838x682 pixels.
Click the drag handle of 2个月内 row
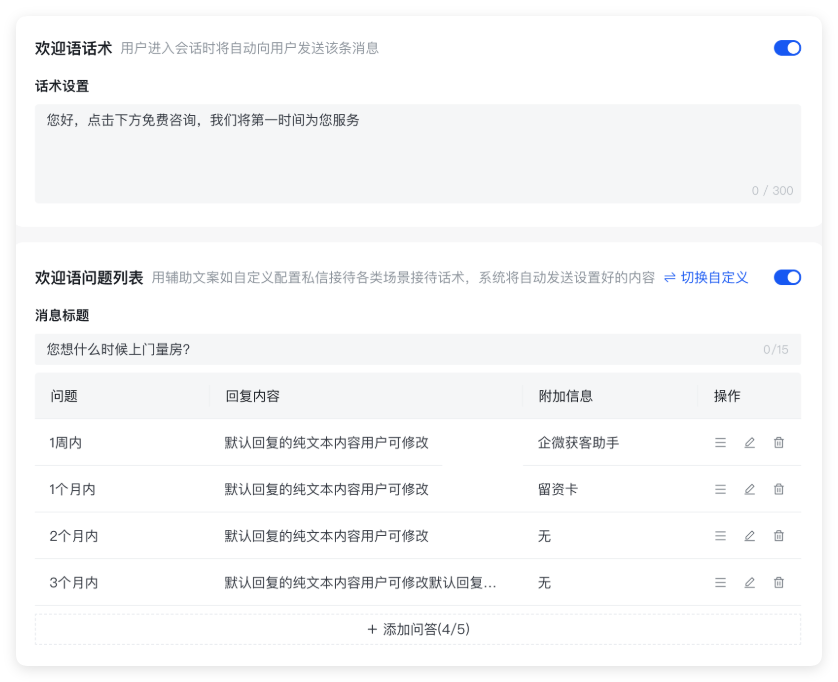pyautogui.click(x=719, y=536)
